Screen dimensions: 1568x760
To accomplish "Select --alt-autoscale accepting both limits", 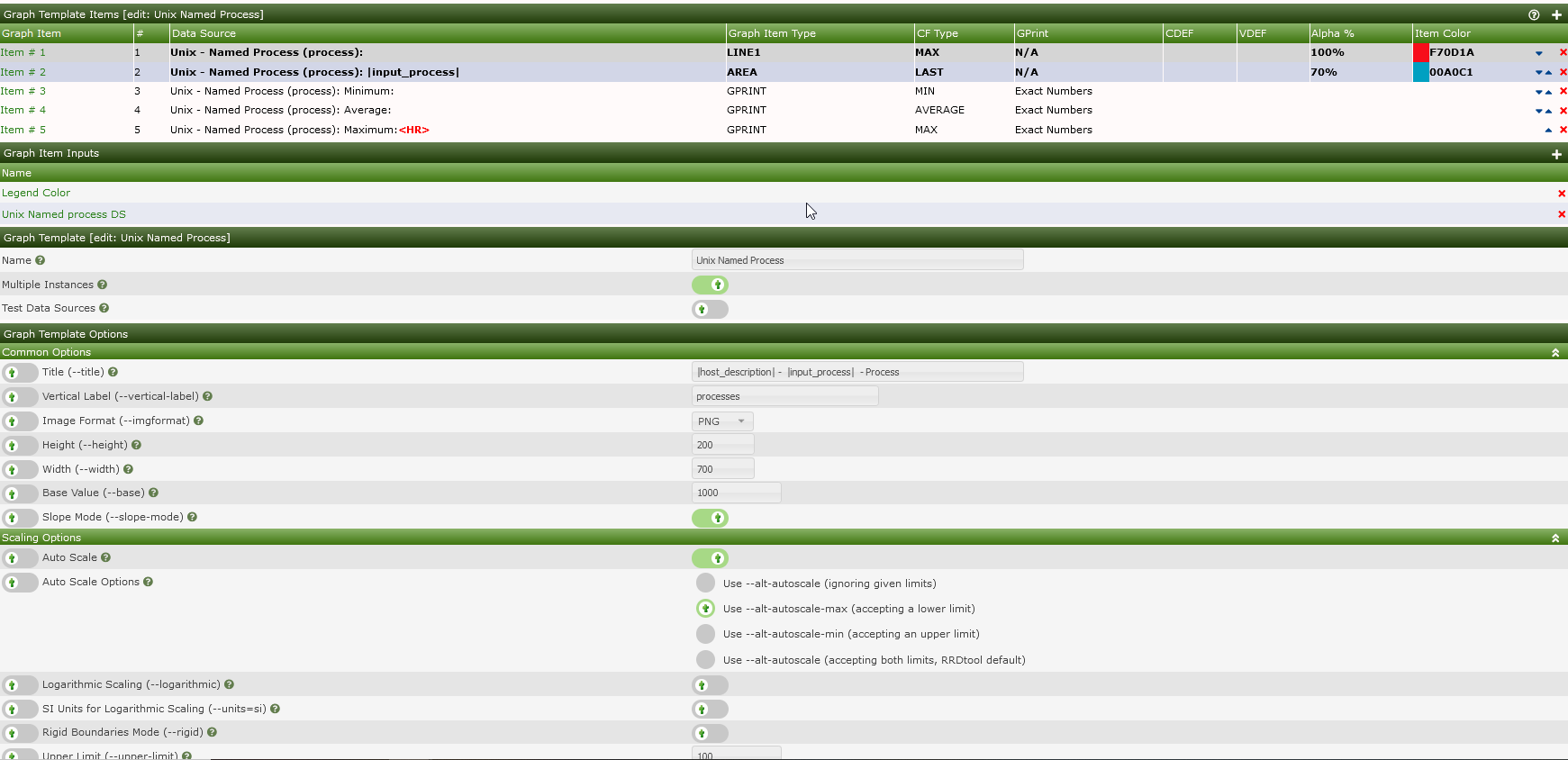I will [706, 660].
